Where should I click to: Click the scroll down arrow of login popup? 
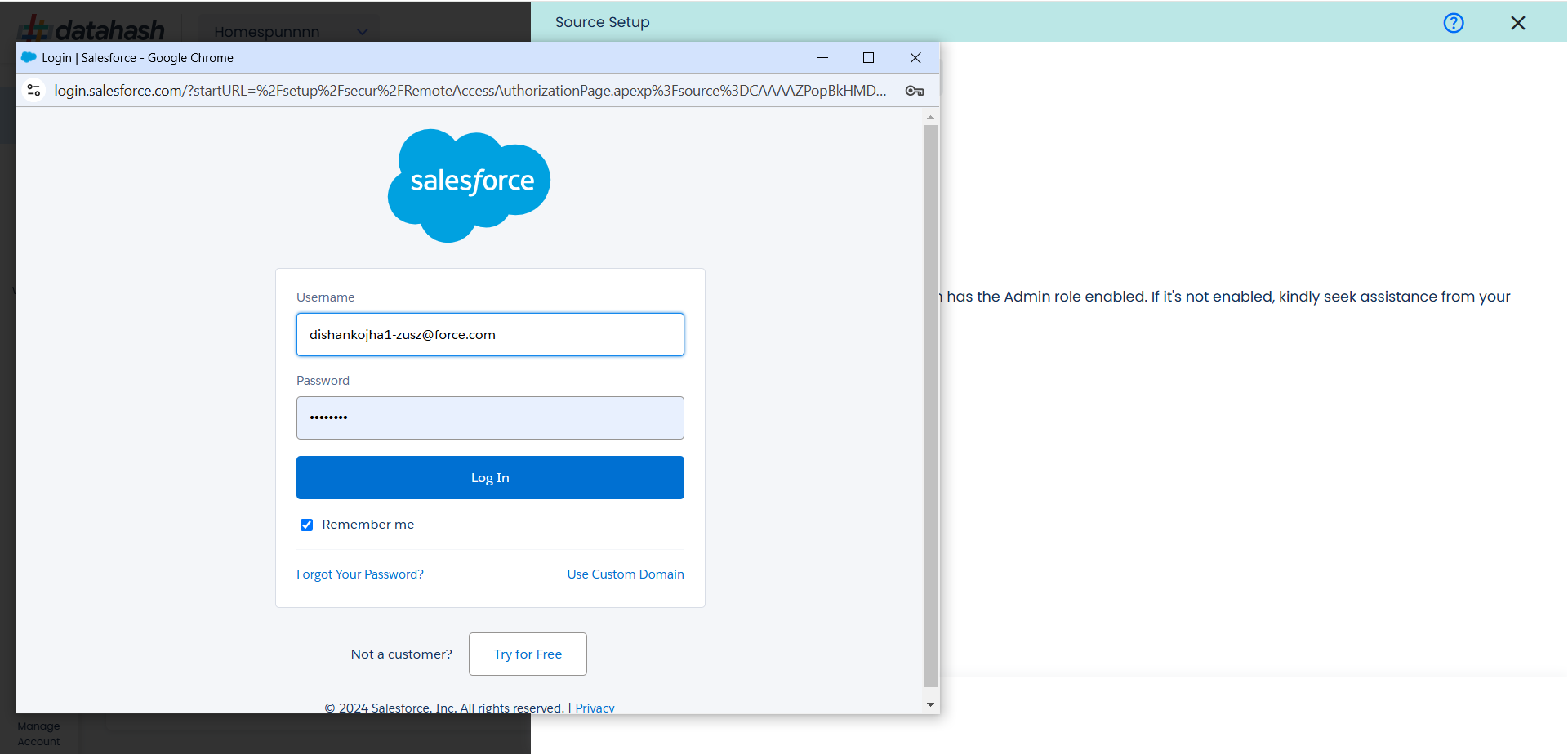click(x=930, y=704)
